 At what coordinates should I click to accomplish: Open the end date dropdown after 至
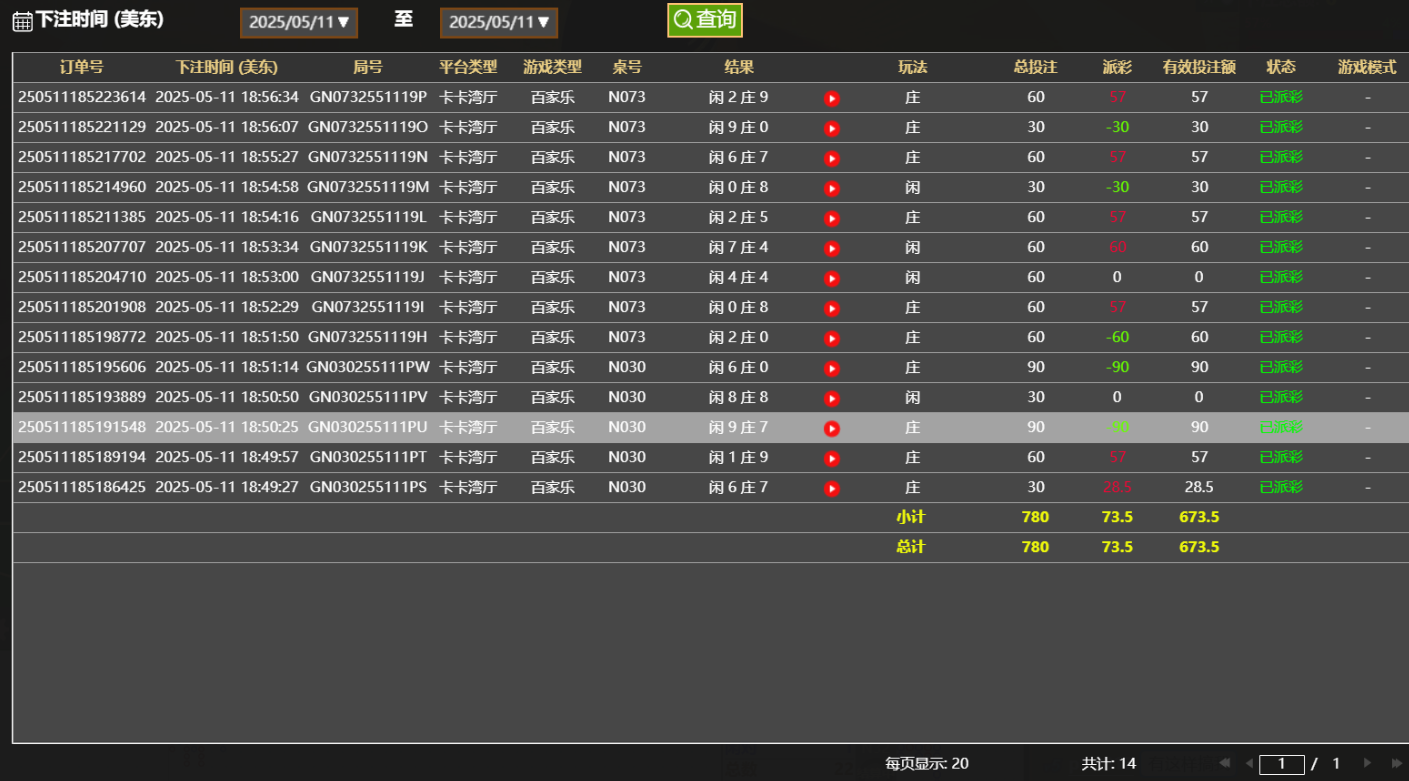[498, 21]
